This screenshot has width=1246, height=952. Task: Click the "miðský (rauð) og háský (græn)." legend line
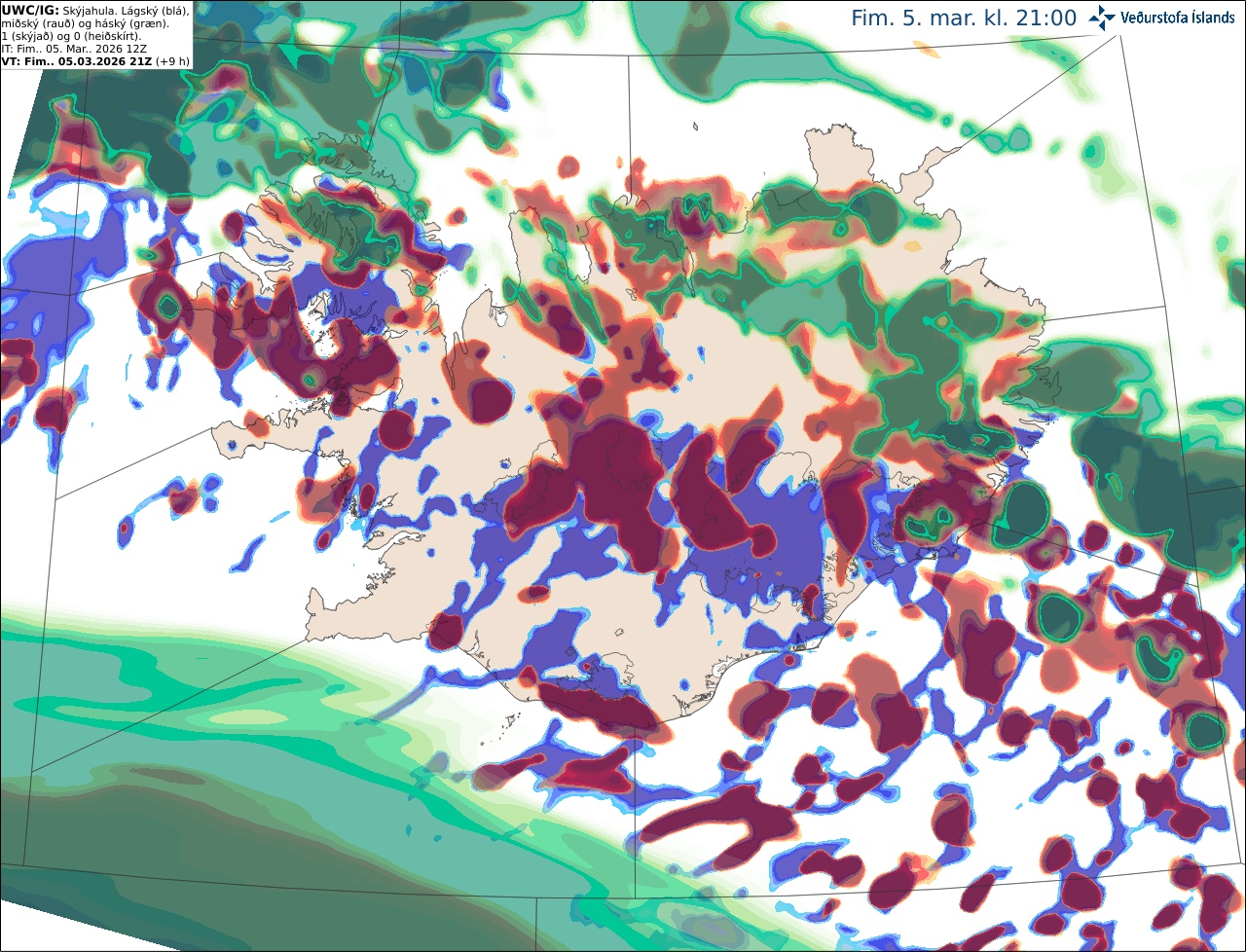pos(85,22)
